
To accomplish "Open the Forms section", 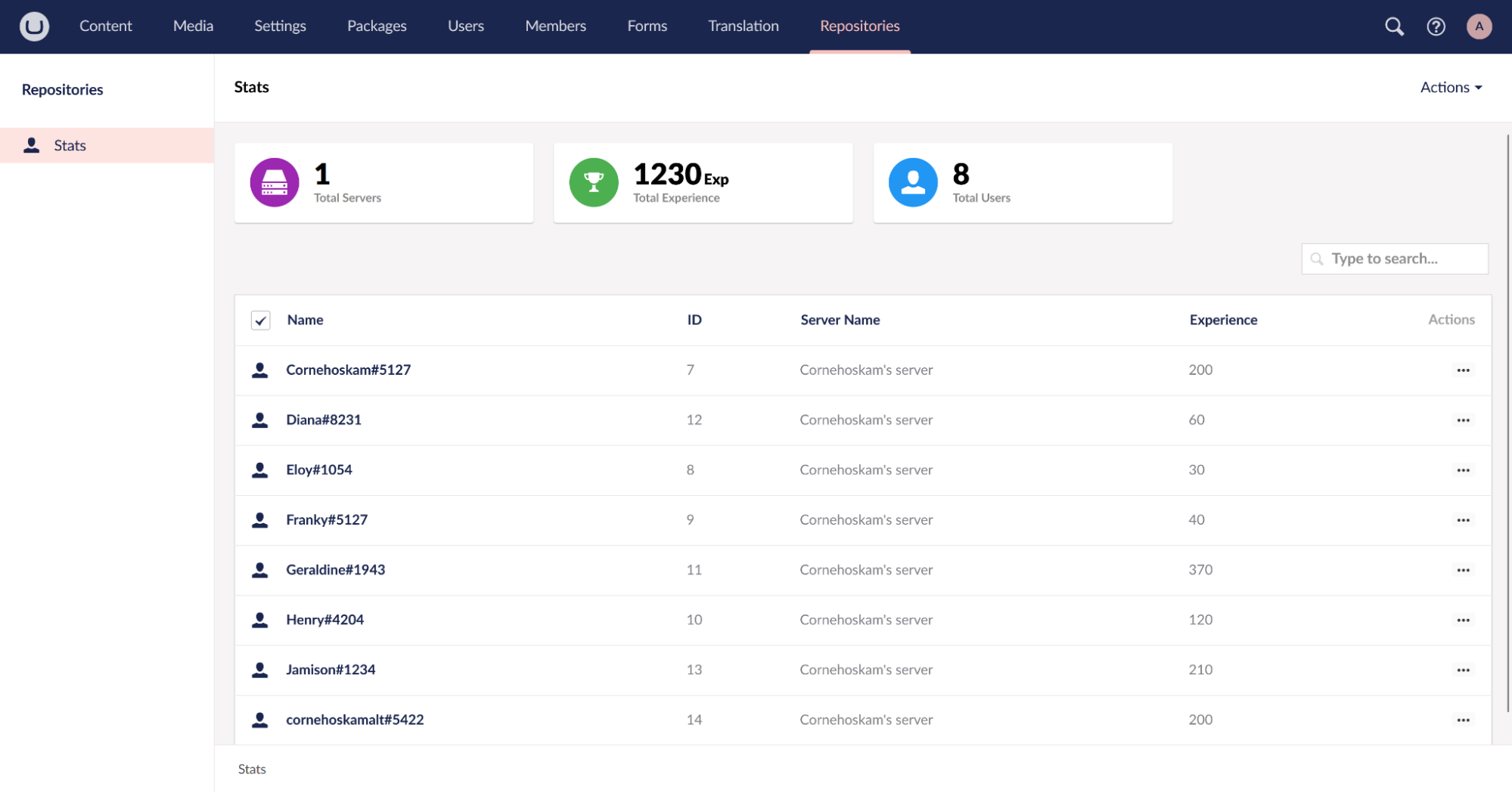I will (x=647, y=26).
